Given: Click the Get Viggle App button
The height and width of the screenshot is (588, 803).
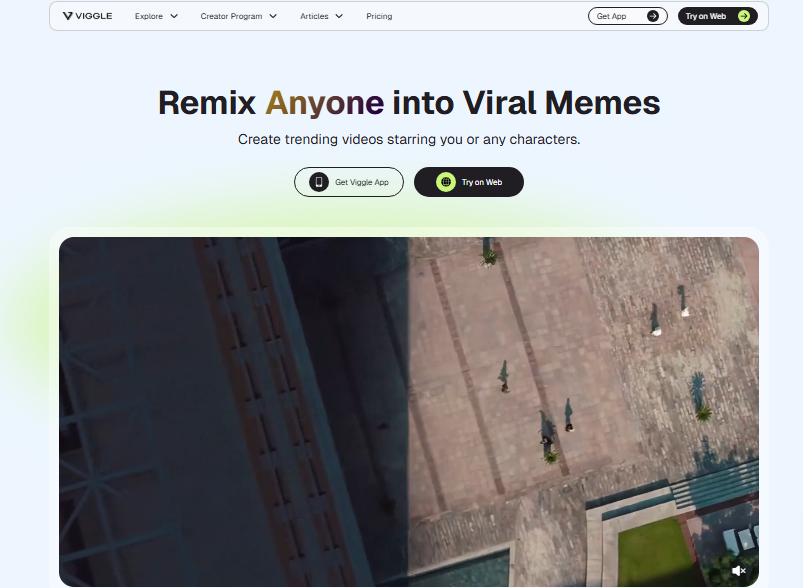Looking at the screenshot, I should pos(349,182).
